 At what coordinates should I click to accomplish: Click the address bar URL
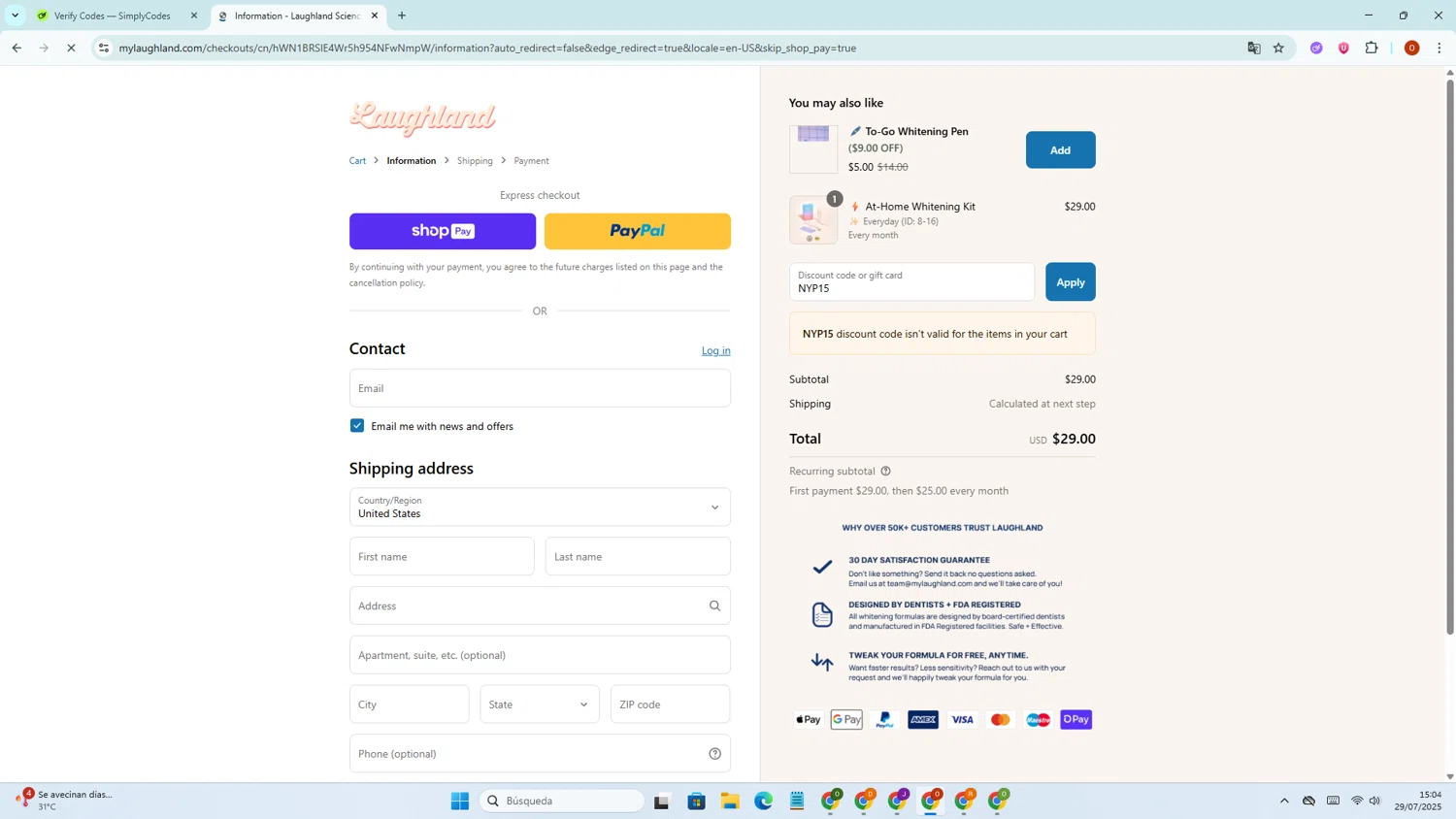[487, 48]
